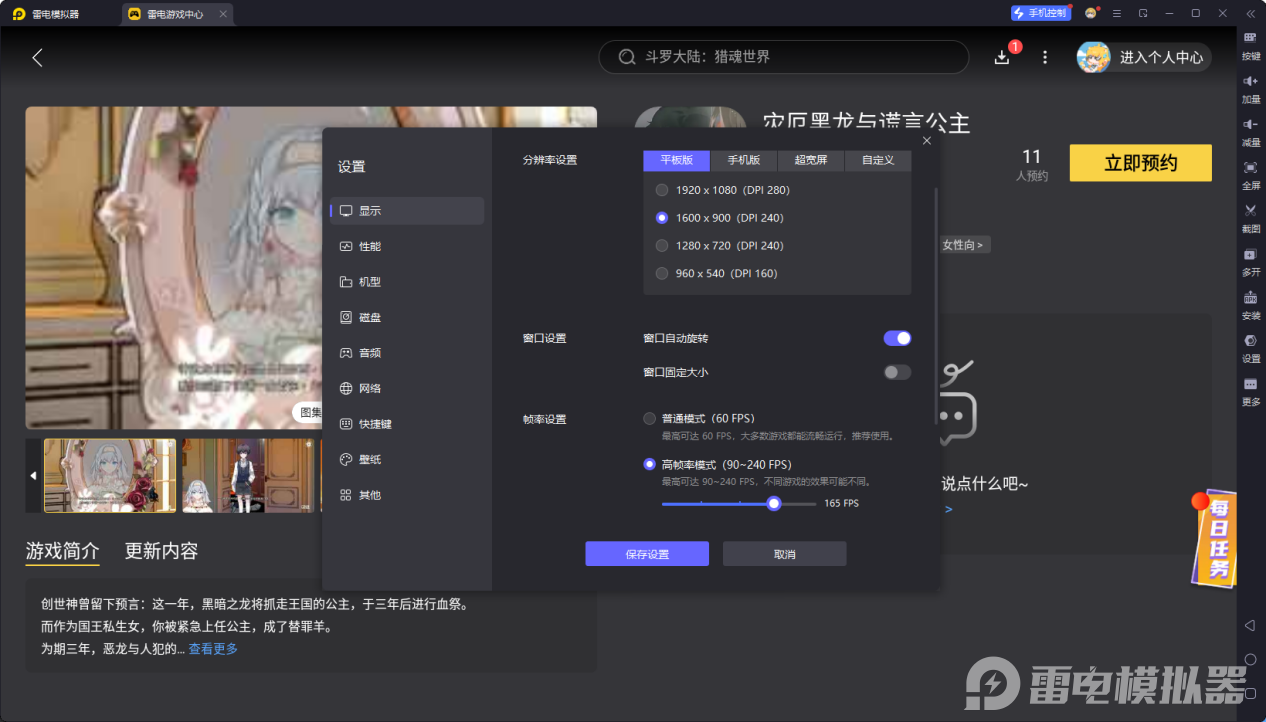Select the first screenshot thumbnail

pyautogui.click(x=110, y=476)
